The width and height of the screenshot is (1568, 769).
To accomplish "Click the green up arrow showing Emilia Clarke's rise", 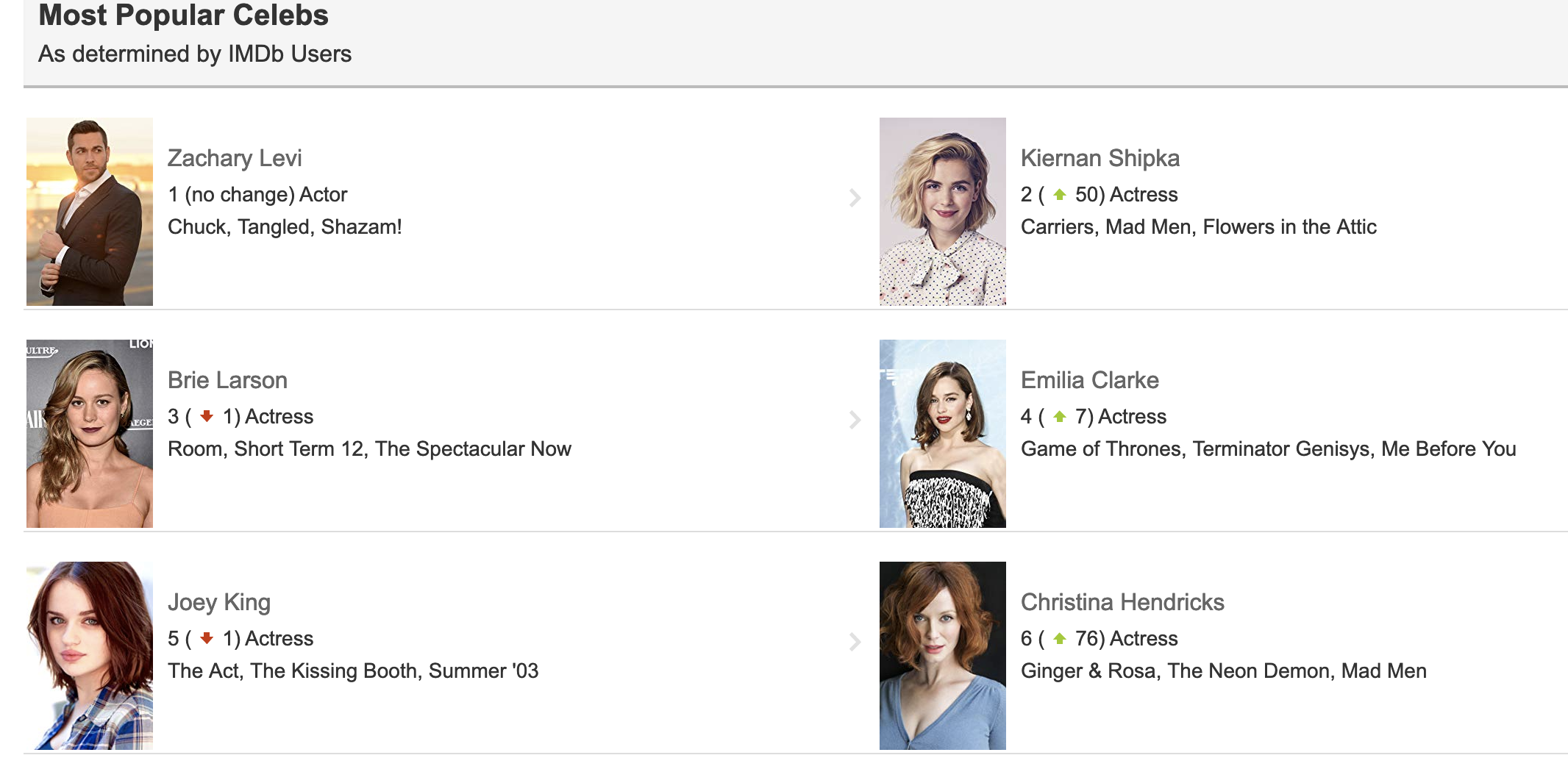I will (1060, 416).
